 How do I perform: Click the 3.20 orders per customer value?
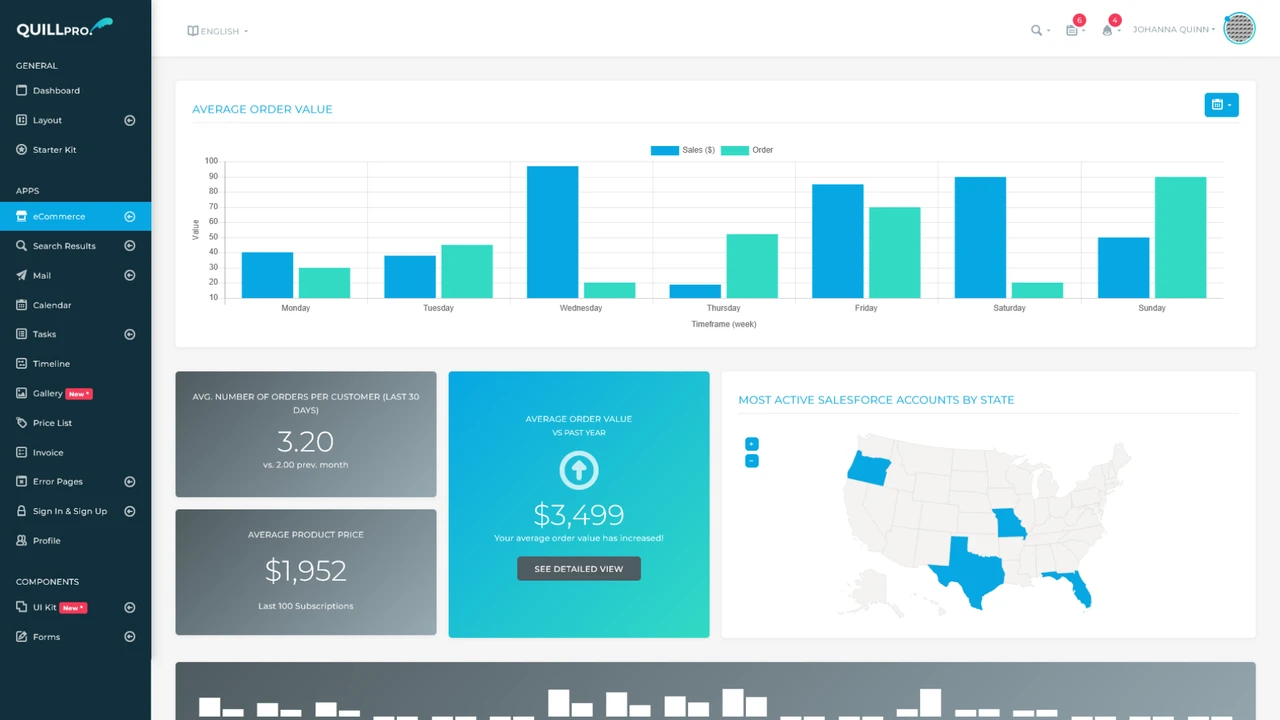click(306, 442)
